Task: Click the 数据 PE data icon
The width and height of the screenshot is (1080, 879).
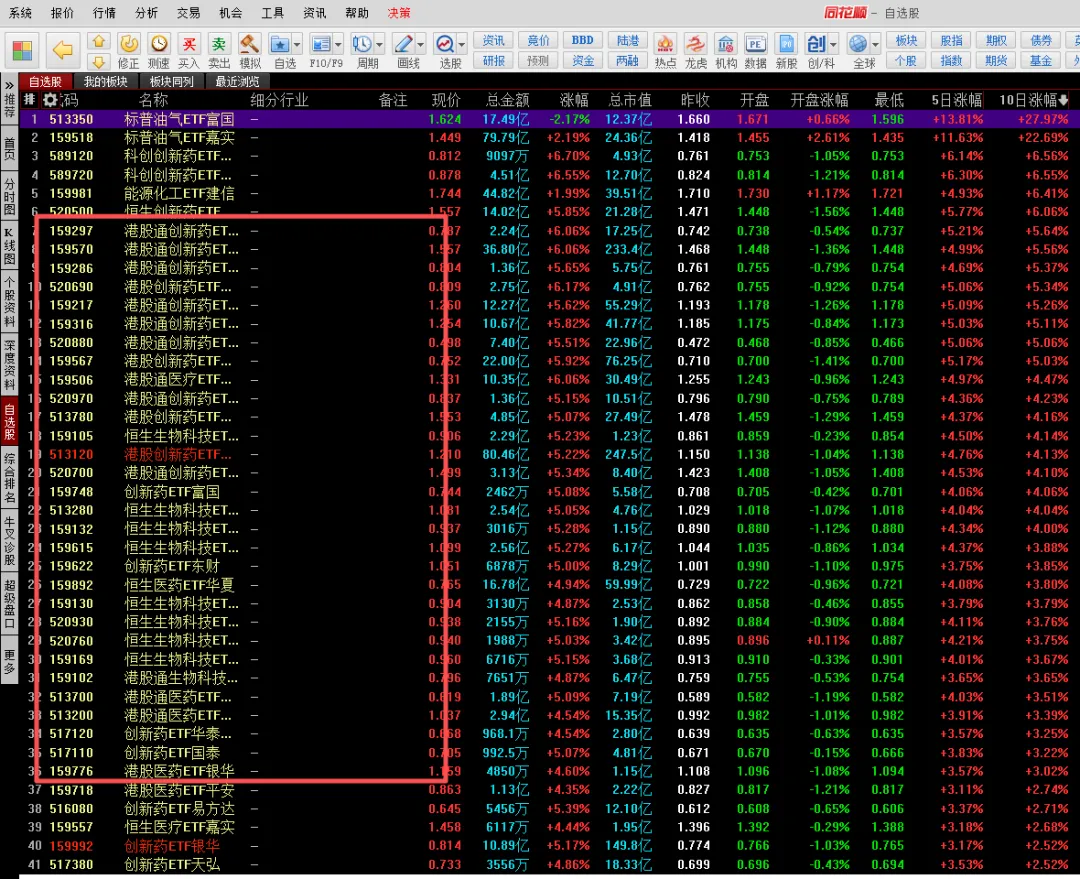Action: pyautogui.click(x=756, y=44)
